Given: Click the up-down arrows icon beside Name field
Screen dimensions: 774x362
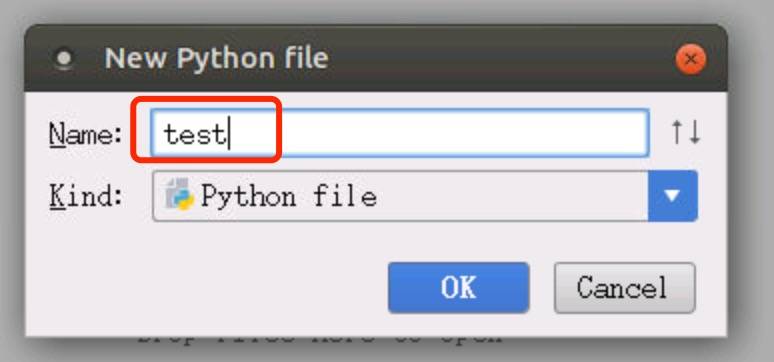Looking at the screenshot, I should click(x=686, y=132).
